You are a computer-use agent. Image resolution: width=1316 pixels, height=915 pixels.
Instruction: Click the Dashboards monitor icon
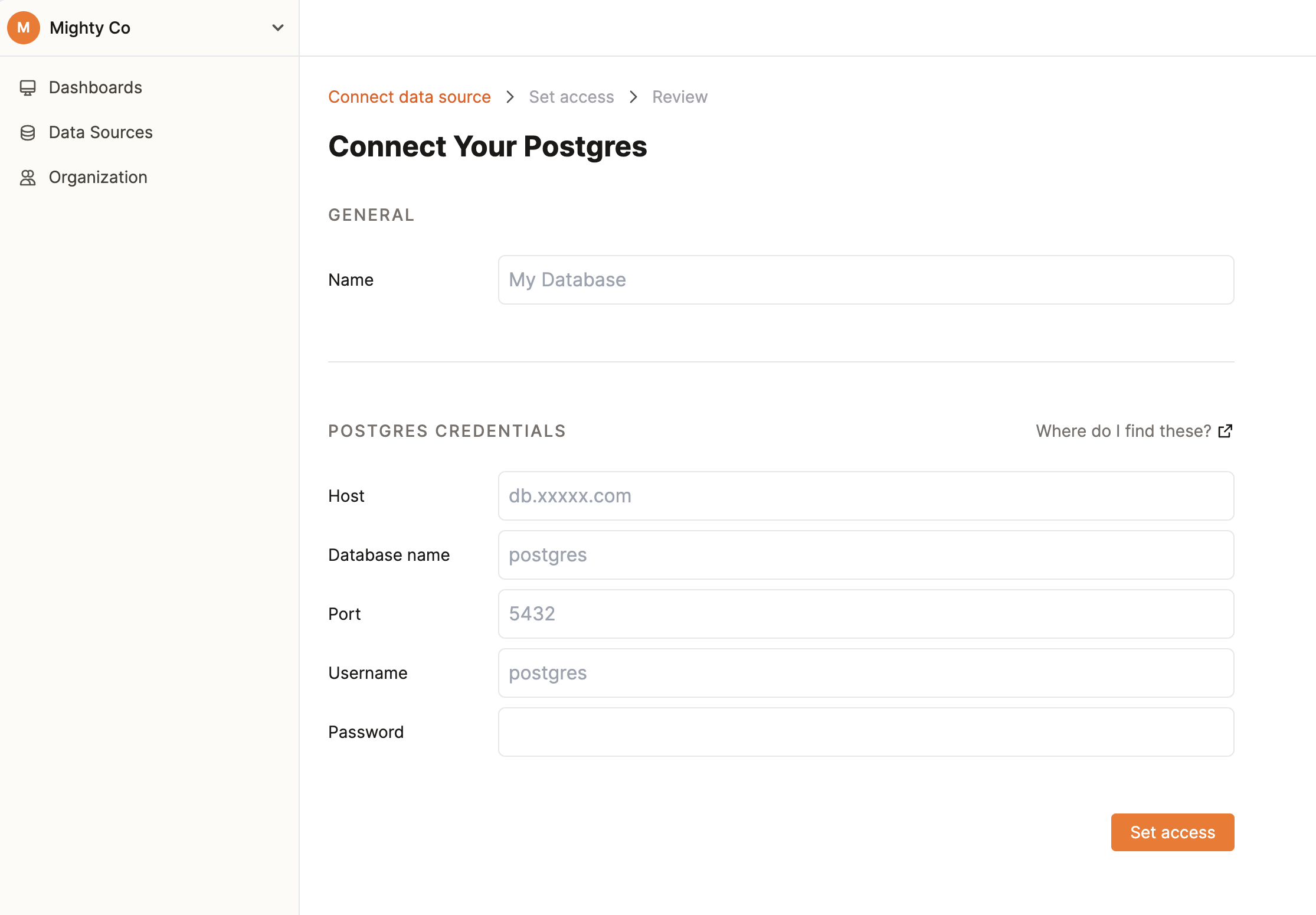point(28,88)
